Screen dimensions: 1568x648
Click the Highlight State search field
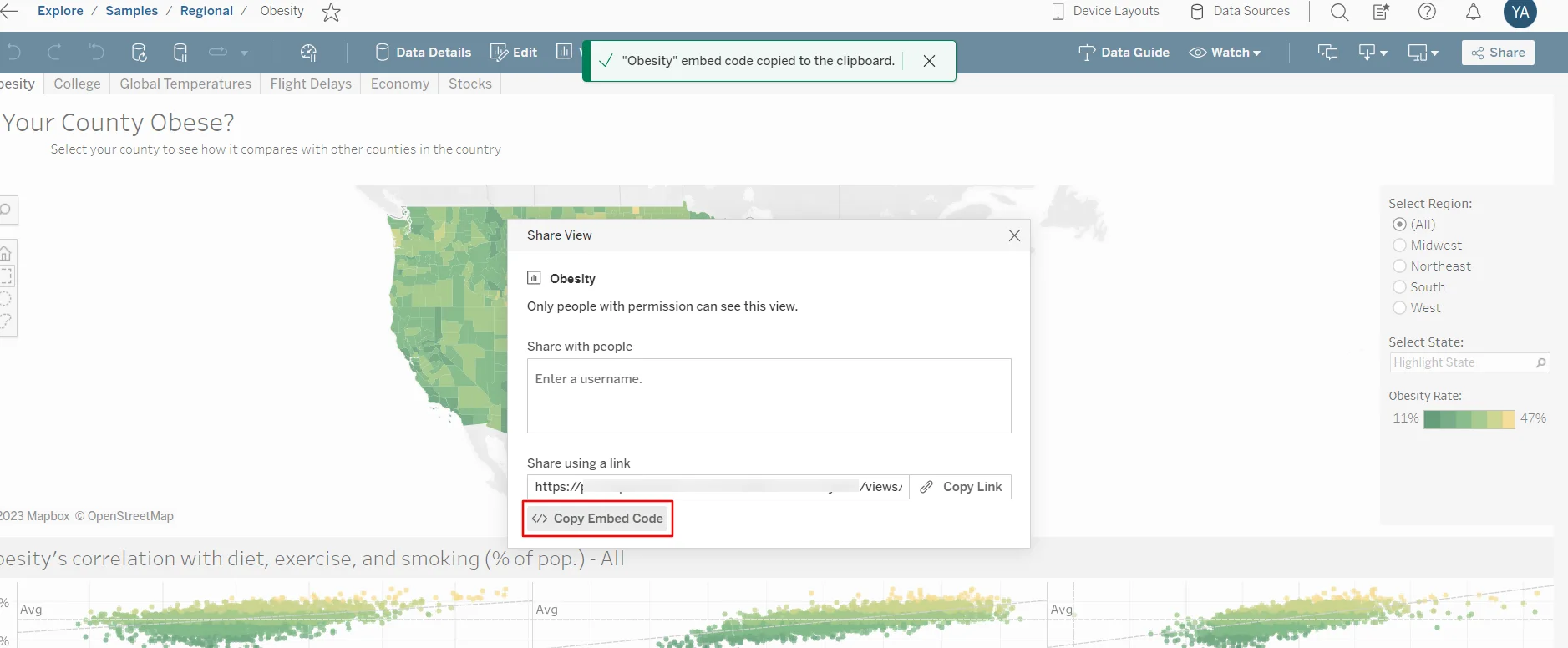(1469, 362)
